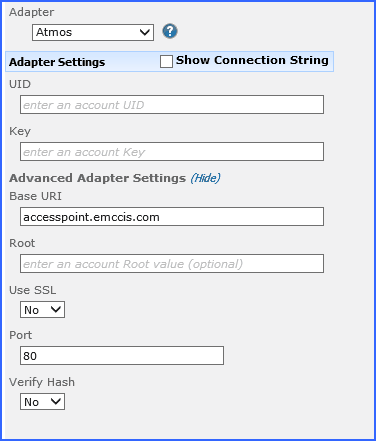Click the Port field containing 80
376x441 pixels.
122,356
